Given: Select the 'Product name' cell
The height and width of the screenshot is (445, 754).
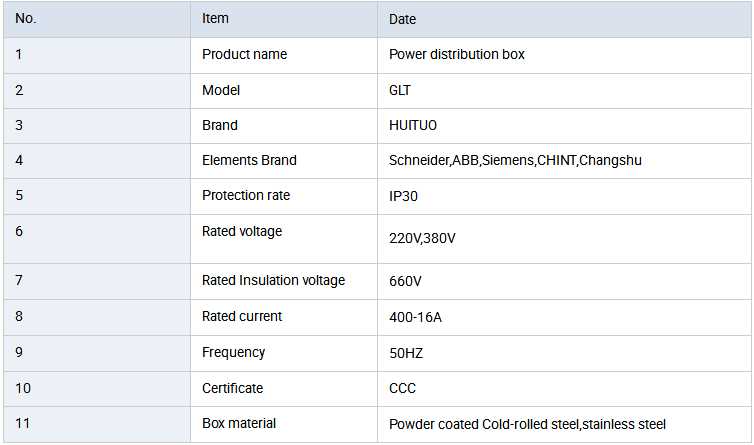Looking at the screenshot, I should click(x=244, y=54).
